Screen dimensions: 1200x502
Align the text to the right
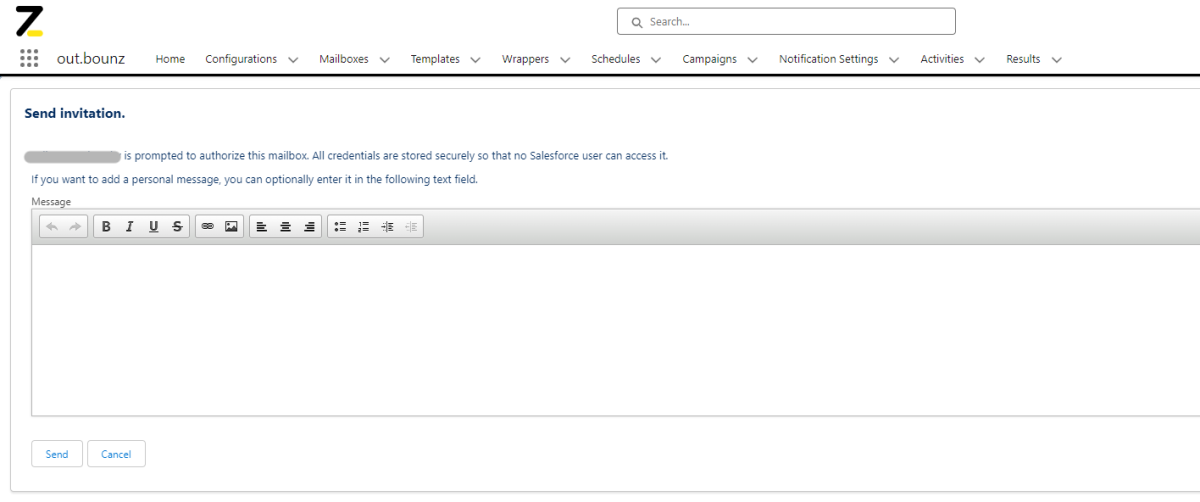pos(309,227)
